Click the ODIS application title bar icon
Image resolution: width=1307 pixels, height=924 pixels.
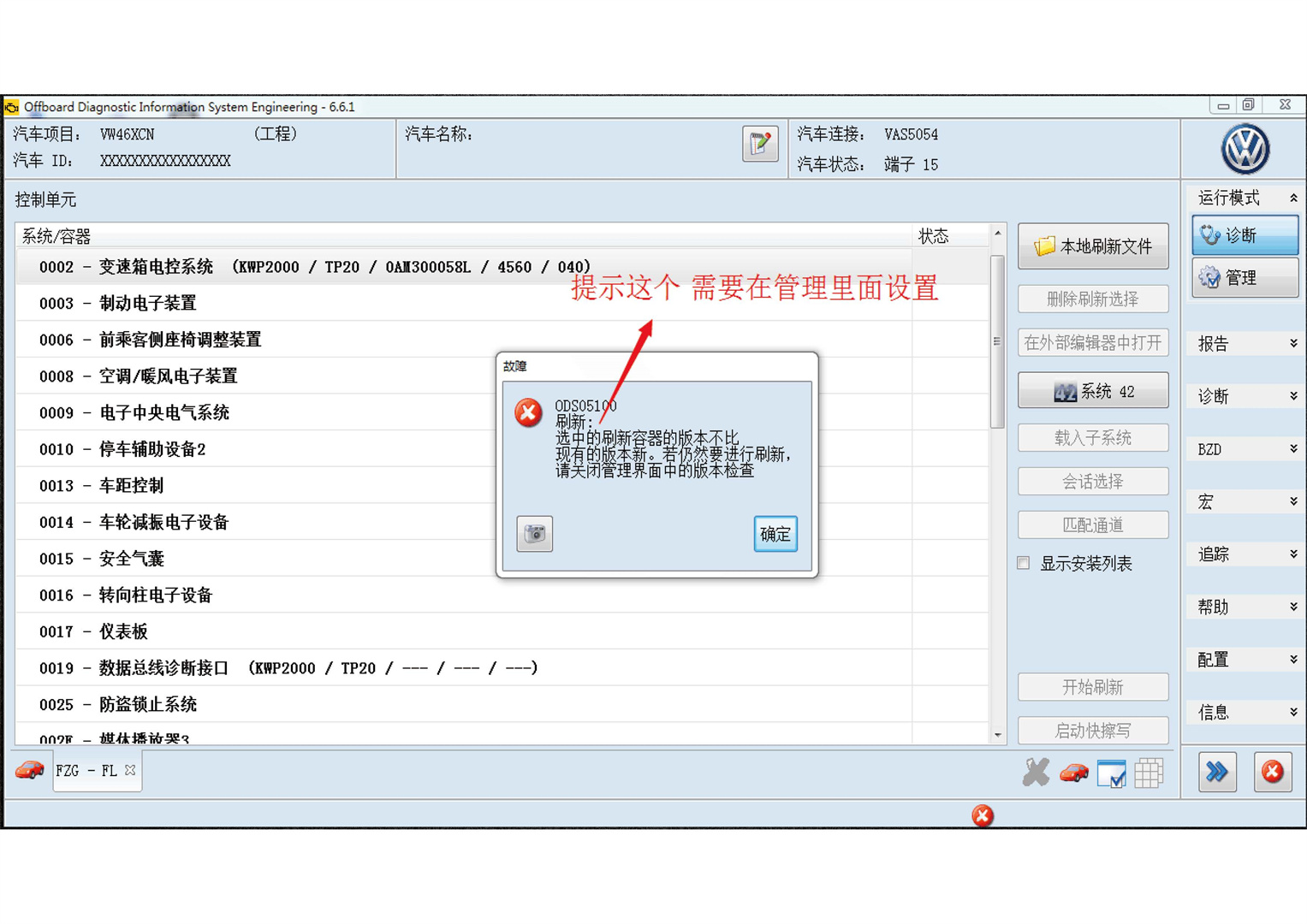pyautogui.click(x=11, y=107)
